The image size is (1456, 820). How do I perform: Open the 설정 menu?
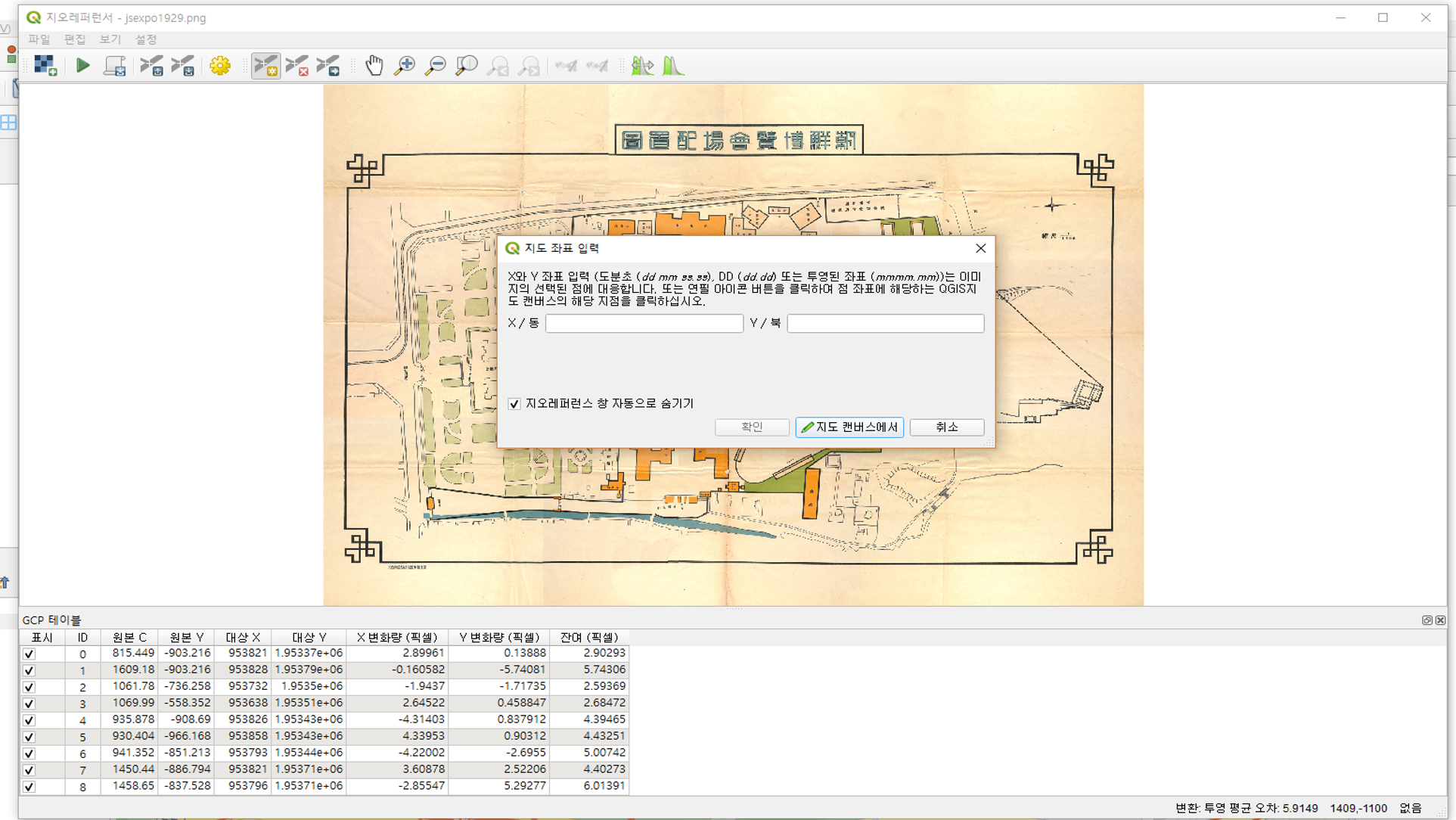[145, 39]
